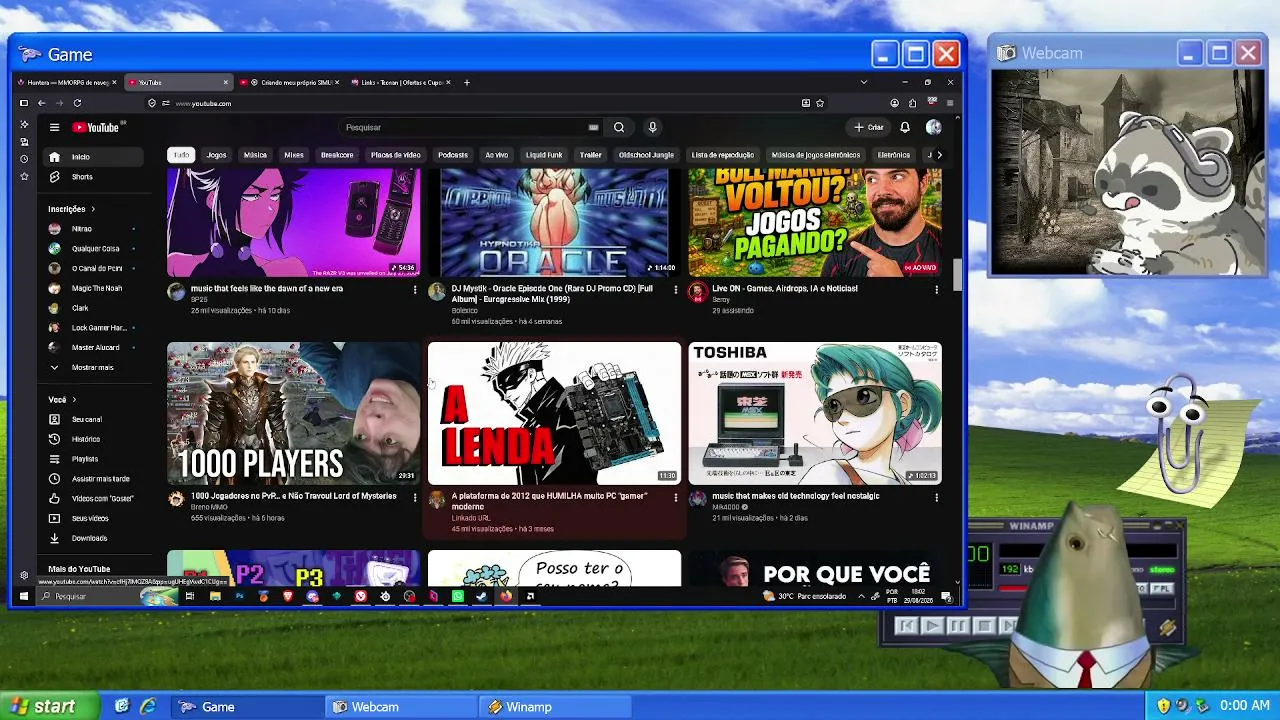
Task: Open the on-screen keyboard icon in search box
Action: pos(593,127)
